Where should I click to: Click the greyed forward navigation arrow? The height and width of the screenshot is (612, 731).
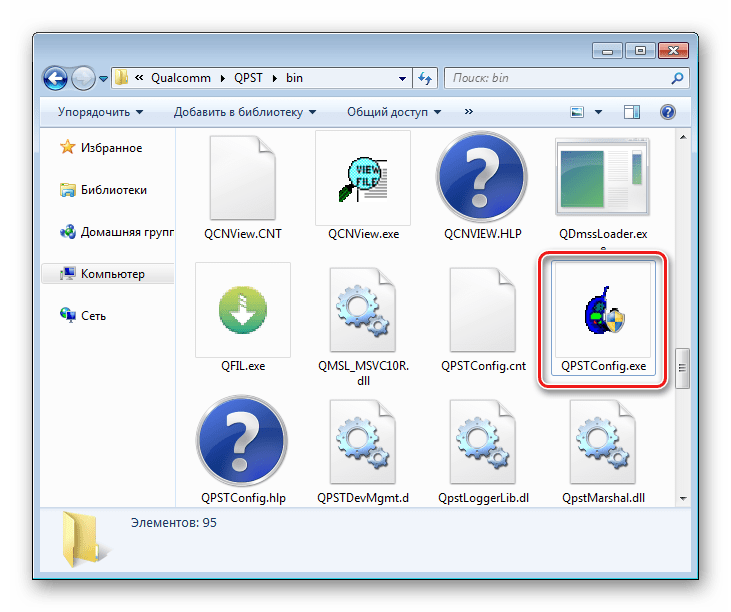pyautogui.click(x=83, y=78)
